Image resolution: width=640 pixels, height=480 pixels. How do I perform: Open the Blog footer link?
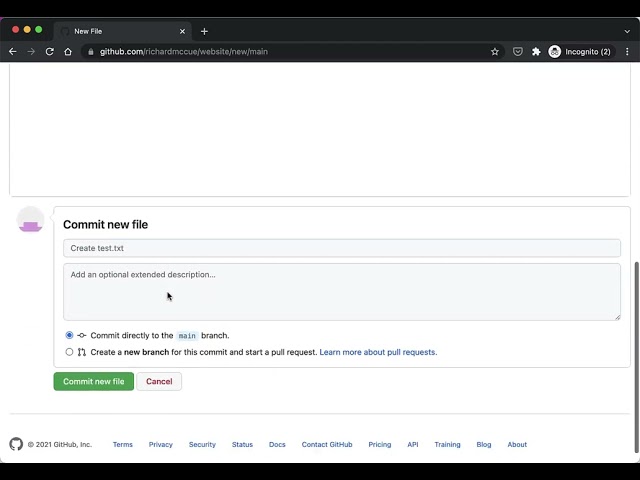(x=484, y=444)
